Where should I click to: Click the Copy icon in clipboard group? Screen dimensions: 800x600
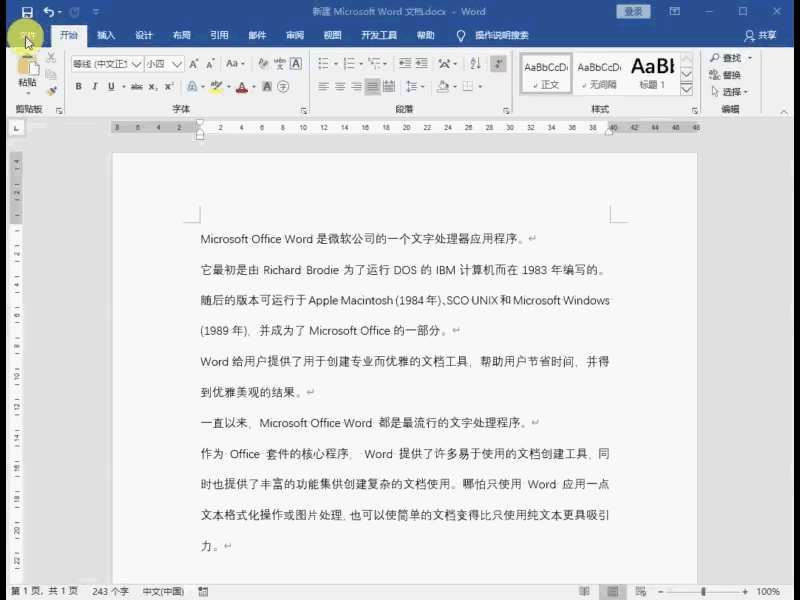point(51,75)
